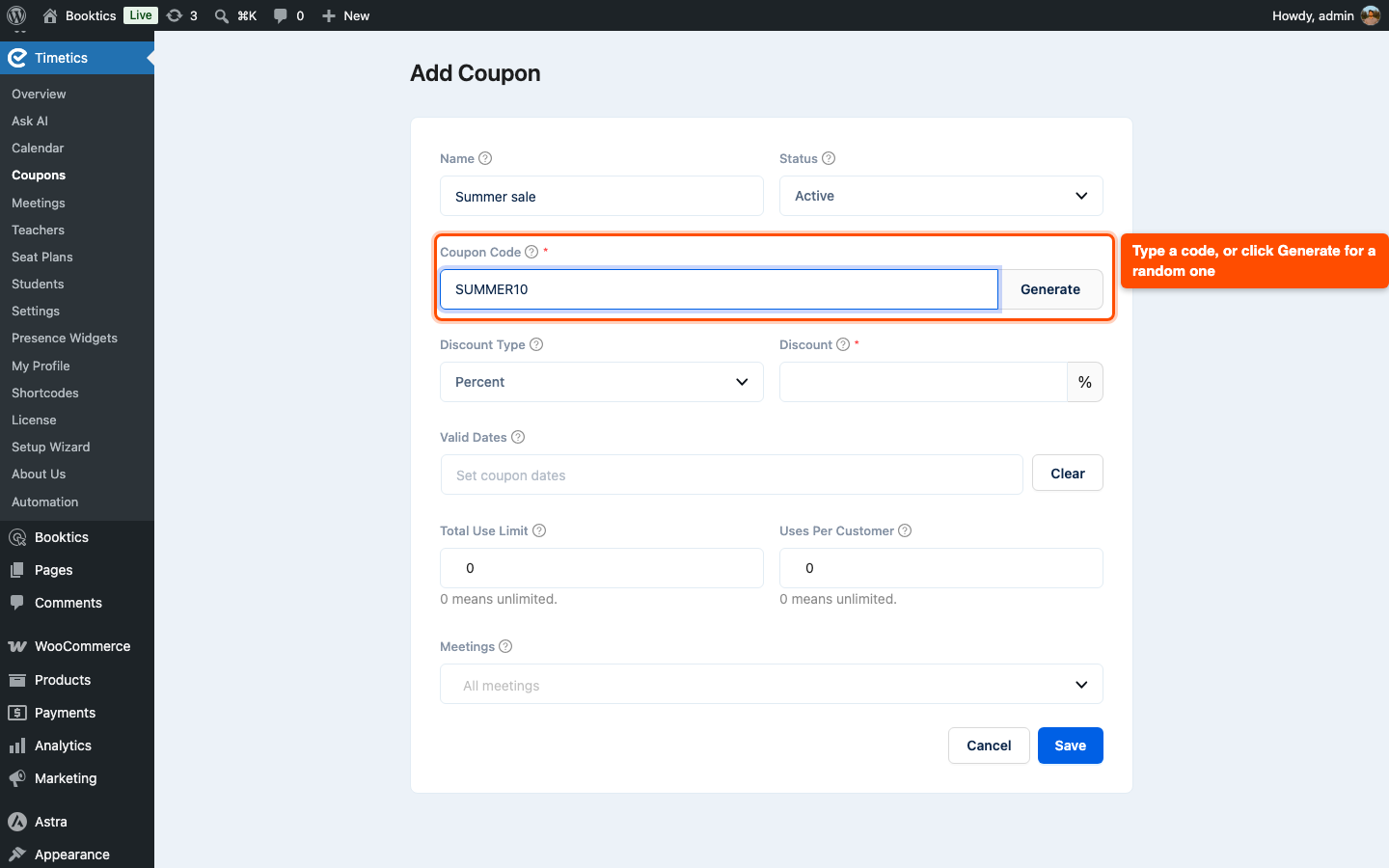Click the Clear dates button
Viewport: 1389px width, 868px height.
click(x=1068, y=474)
